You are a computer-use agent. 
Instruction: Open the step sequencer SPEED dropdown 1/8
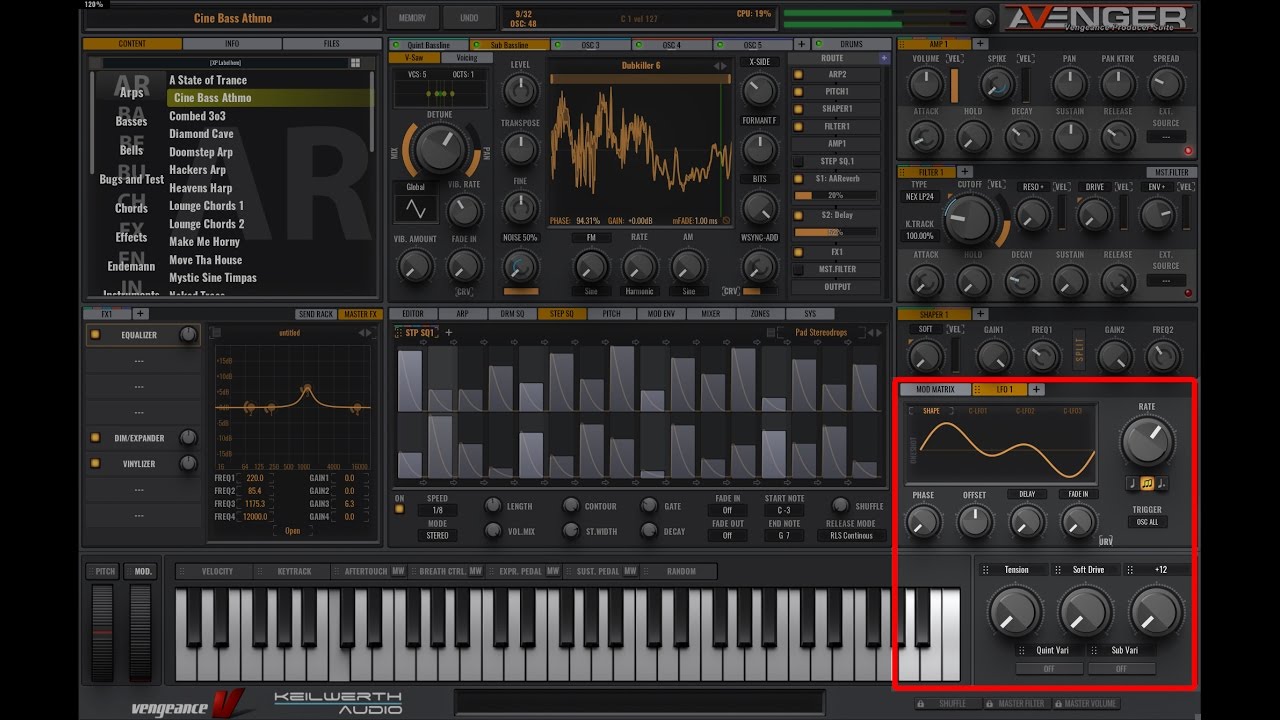point(438,510)
